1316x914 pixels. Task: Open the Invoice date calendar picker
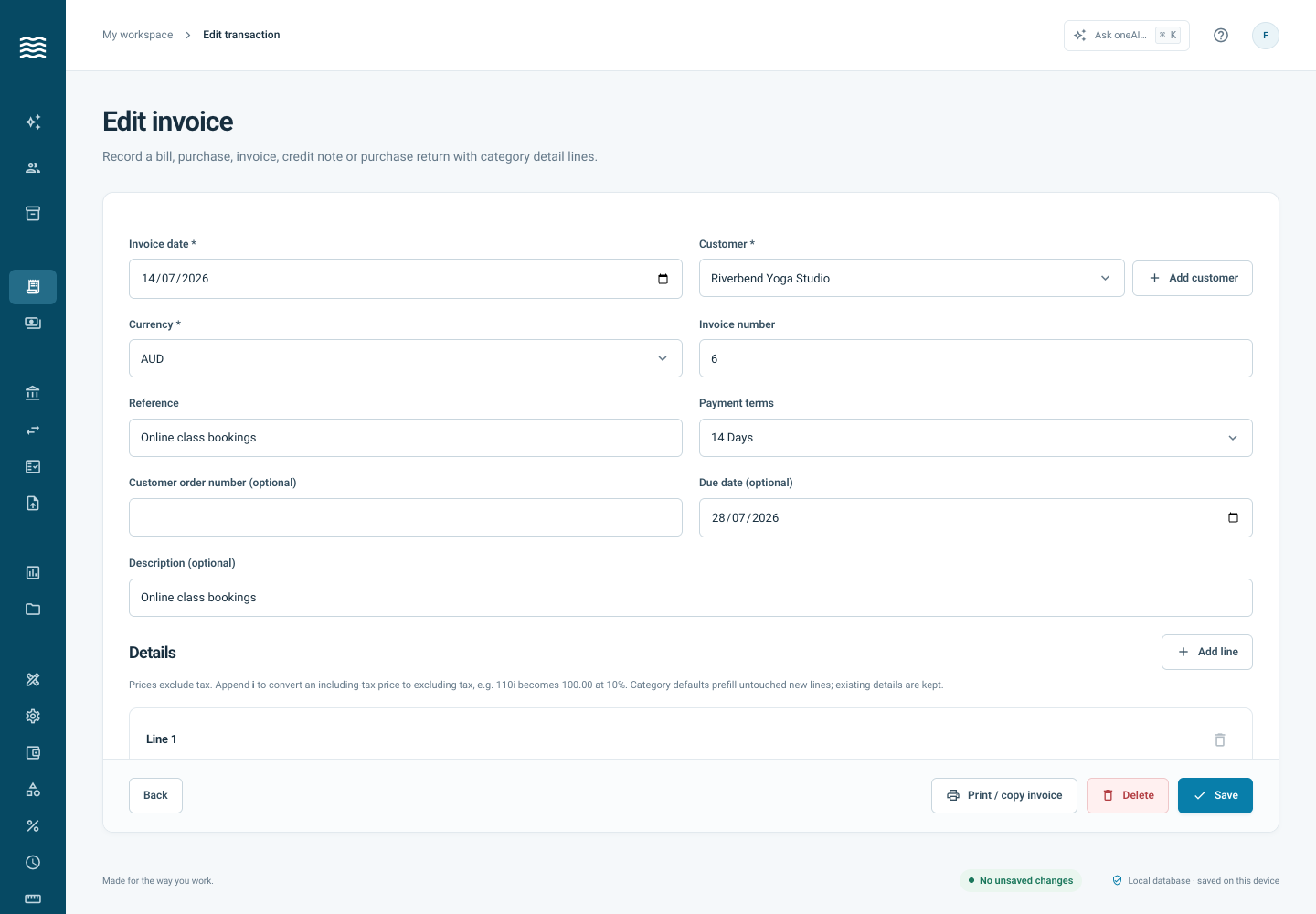(x=663, y=279)
